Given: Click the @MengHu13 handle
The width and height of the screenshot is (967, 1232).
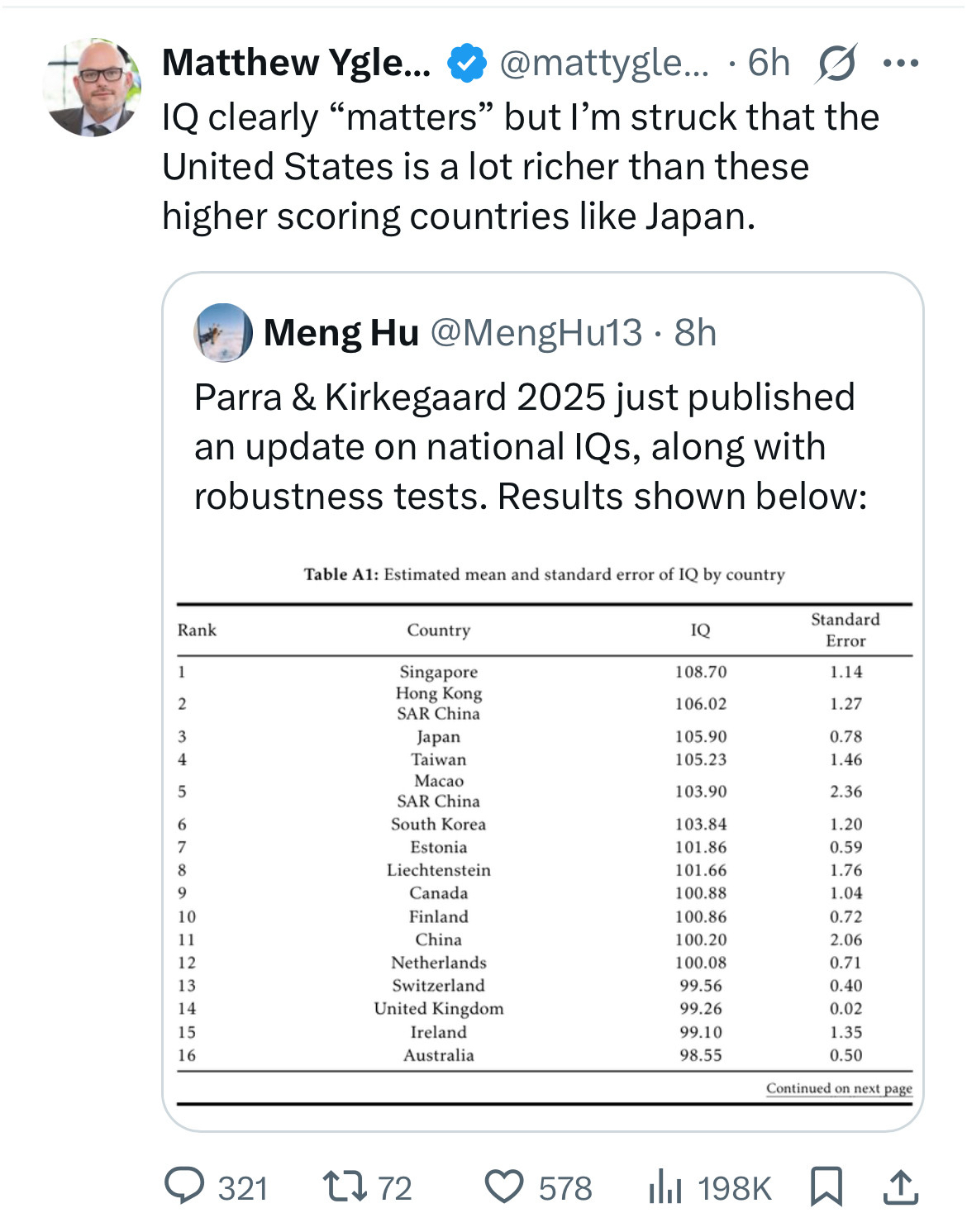Looking at the screenshot, I should pos(536,333).
